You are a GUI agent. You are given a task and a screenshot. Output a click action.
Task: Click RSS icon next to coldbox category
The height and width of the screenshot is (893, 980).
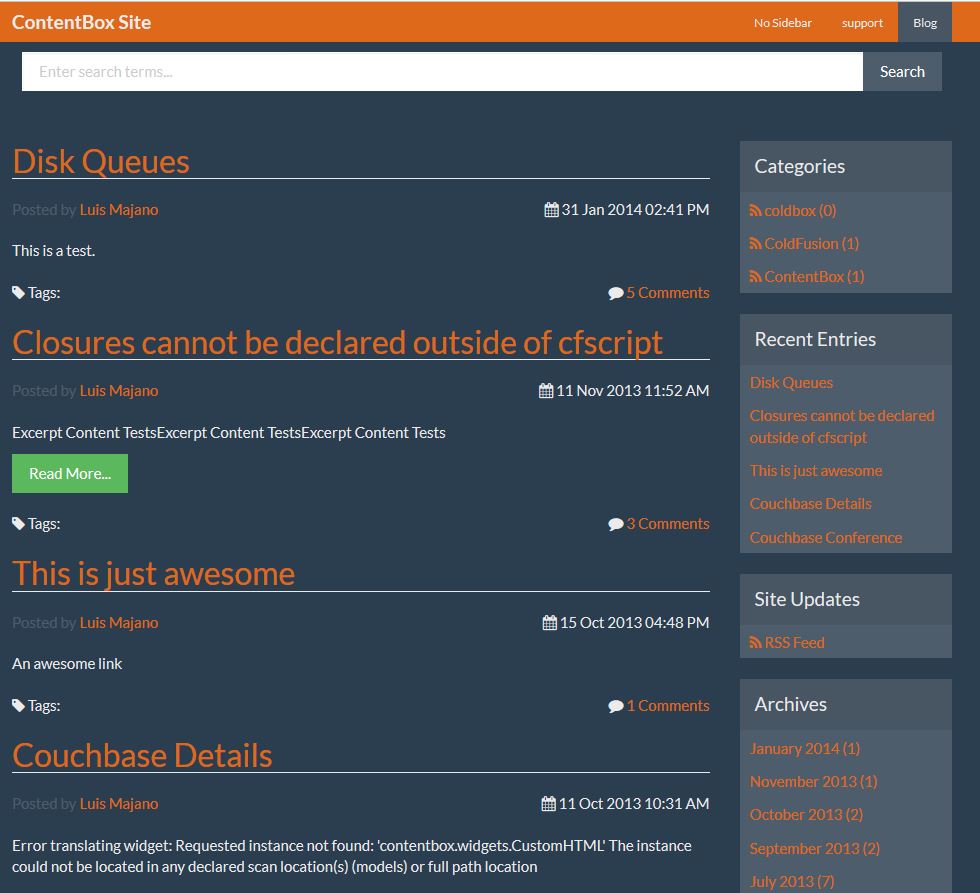point(756,211)
